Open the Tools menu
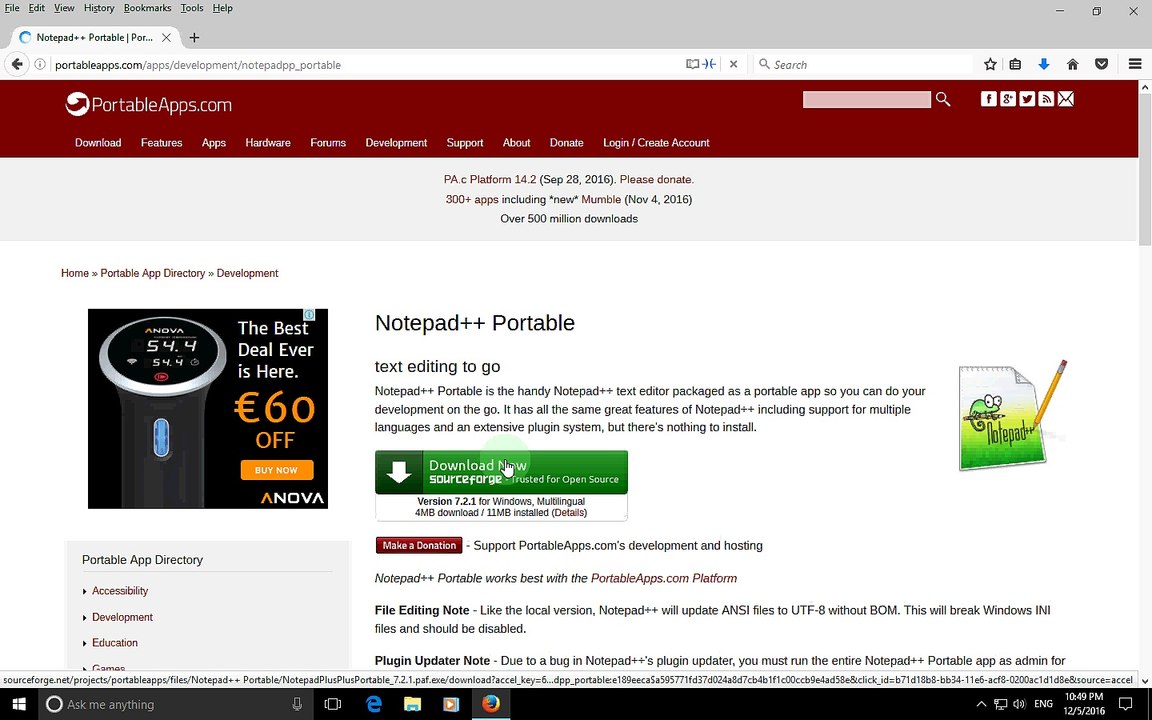 [192, 8]
